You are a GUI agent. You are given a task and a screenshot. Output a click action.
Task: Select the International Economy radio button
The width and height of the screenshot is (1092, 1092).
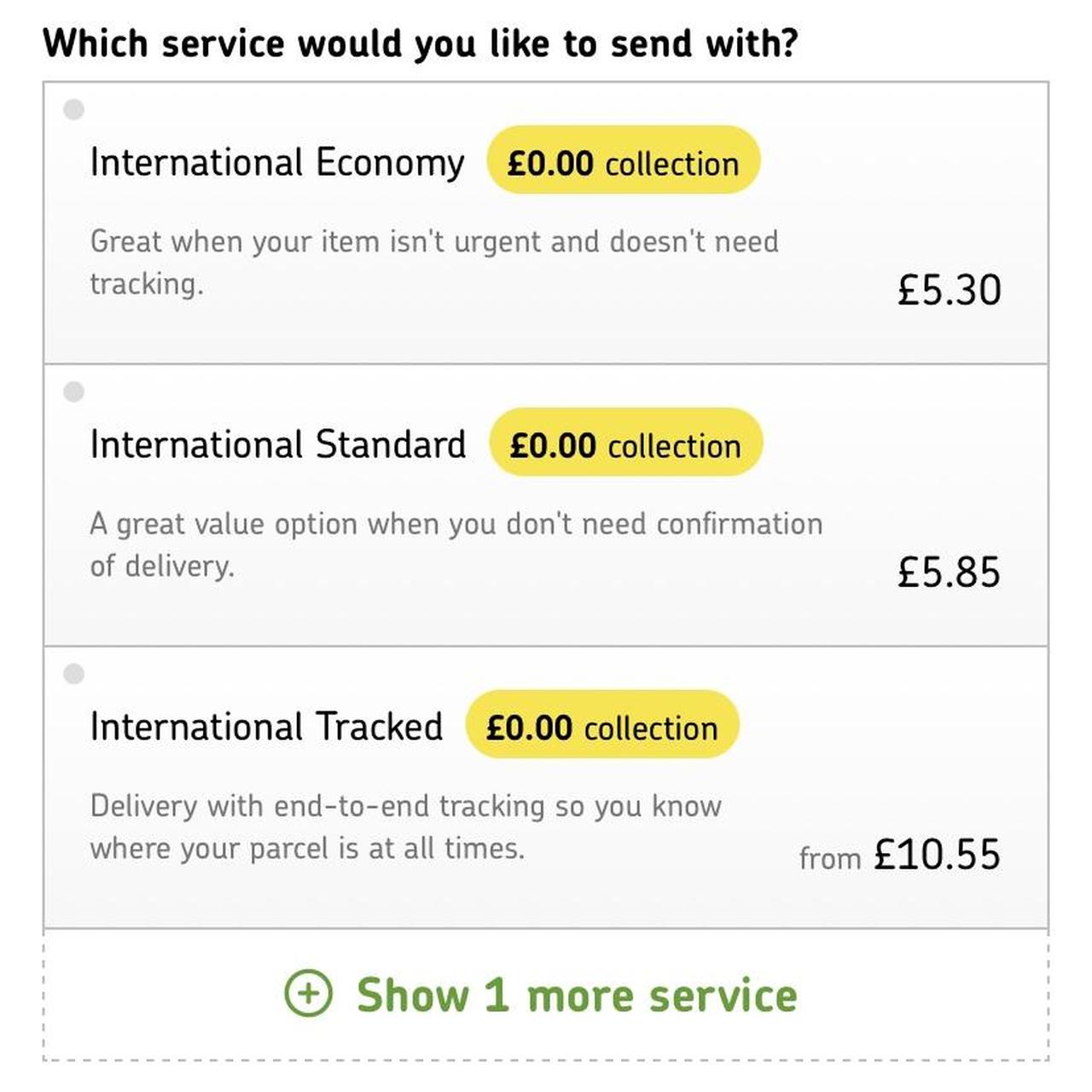click(74, 109)
